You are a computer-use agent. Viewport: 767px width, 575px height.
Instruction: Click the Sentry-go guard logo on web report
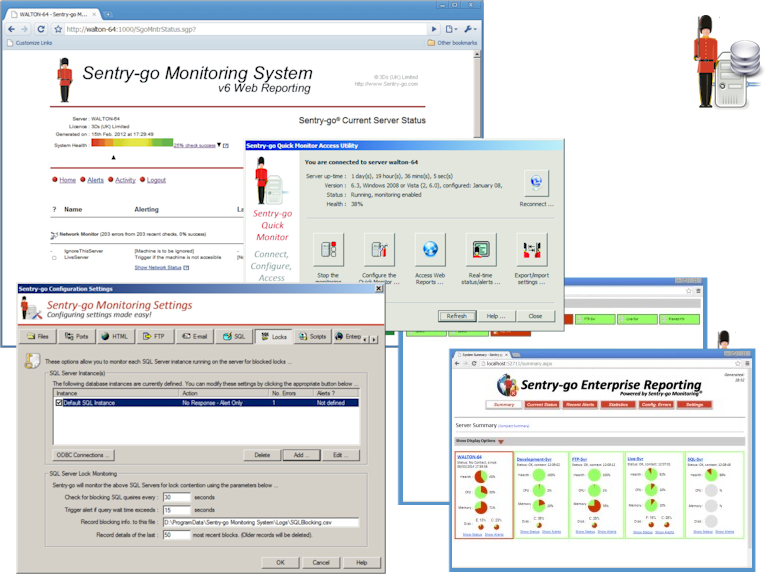coord(64,80)
